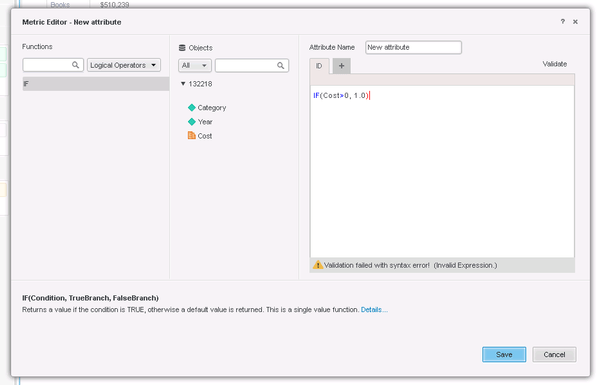Click Validate to check the expression
600x385 pixels.
[554, 64]
